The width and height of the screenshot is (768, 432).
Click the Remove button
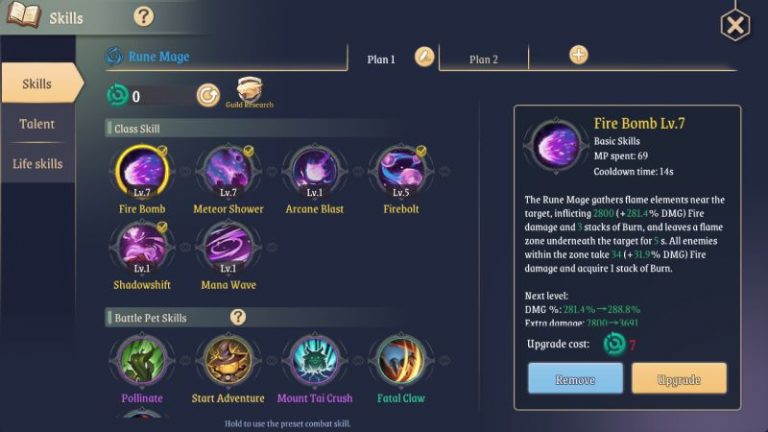click(x=576, y=378)
